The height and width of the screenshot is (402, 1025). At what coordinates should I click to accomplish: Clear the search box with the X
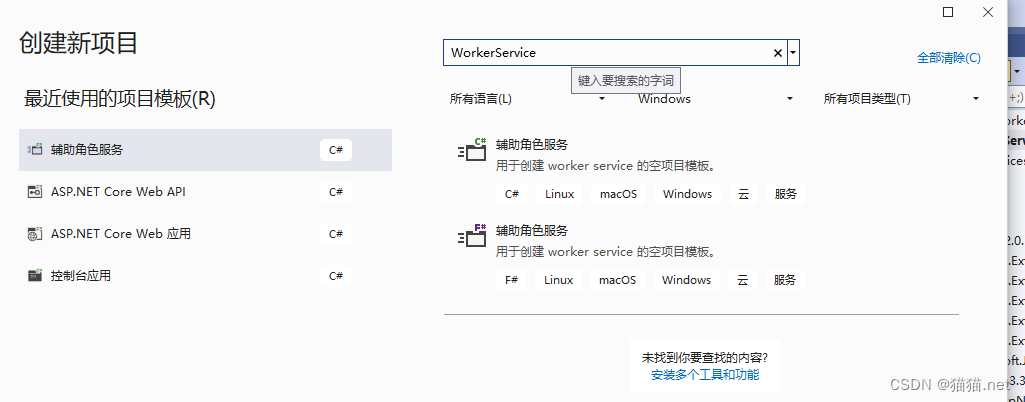[x=778, y=53]
